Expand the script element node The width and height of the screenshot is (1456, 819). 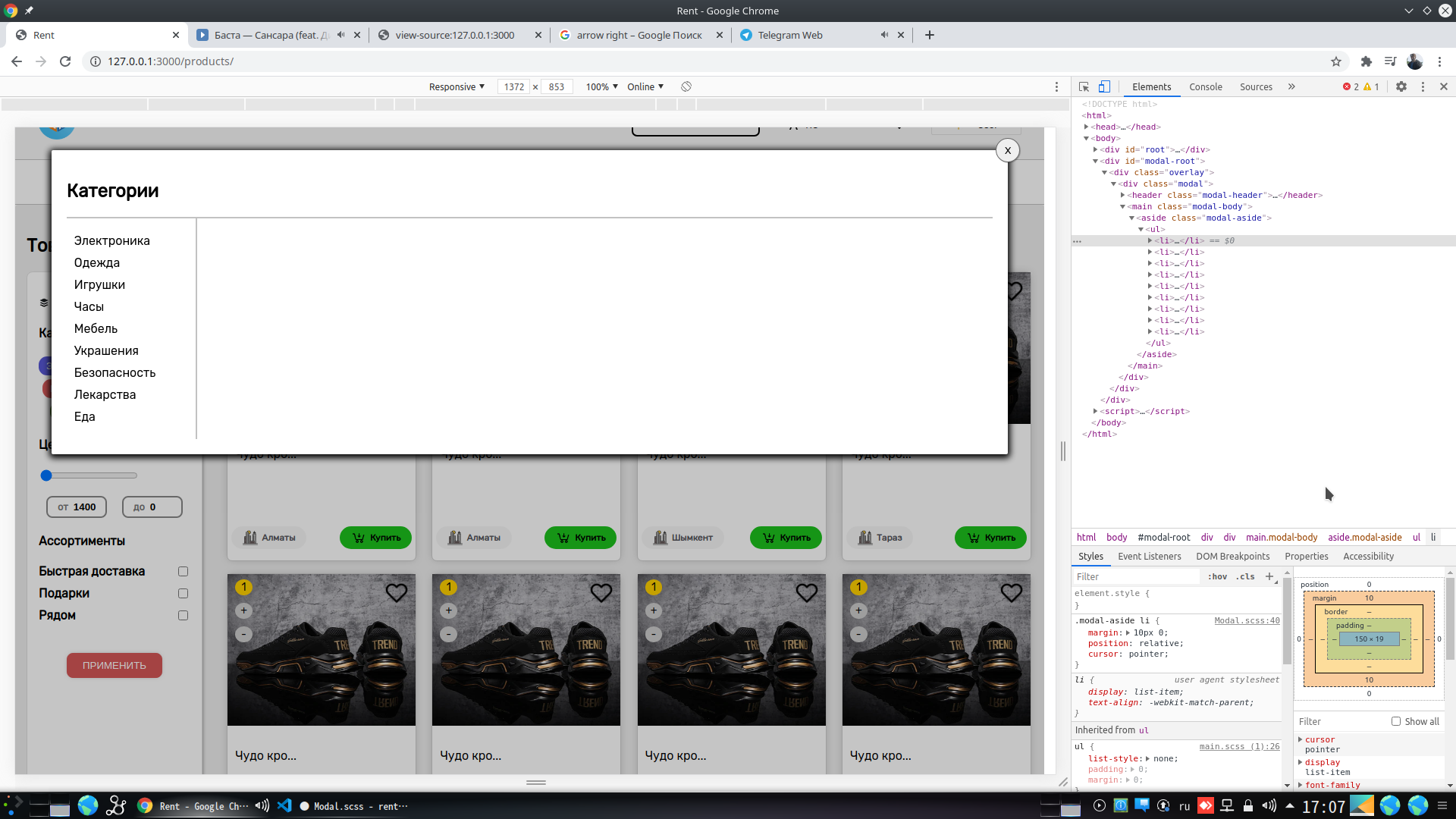(x=1096, y=411)
